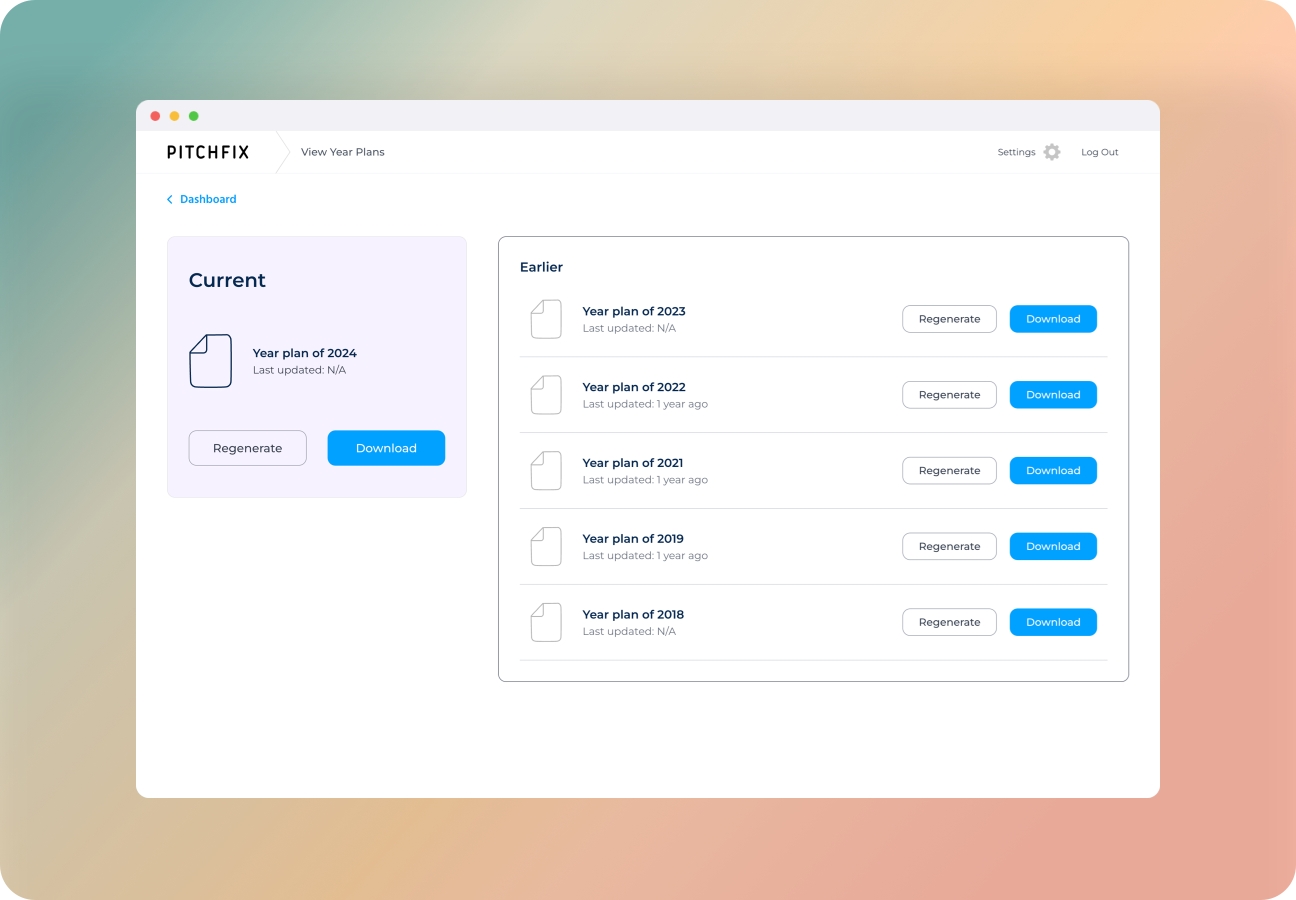
Task: Download the year plan of 2023
Action: coord(1053,319)
